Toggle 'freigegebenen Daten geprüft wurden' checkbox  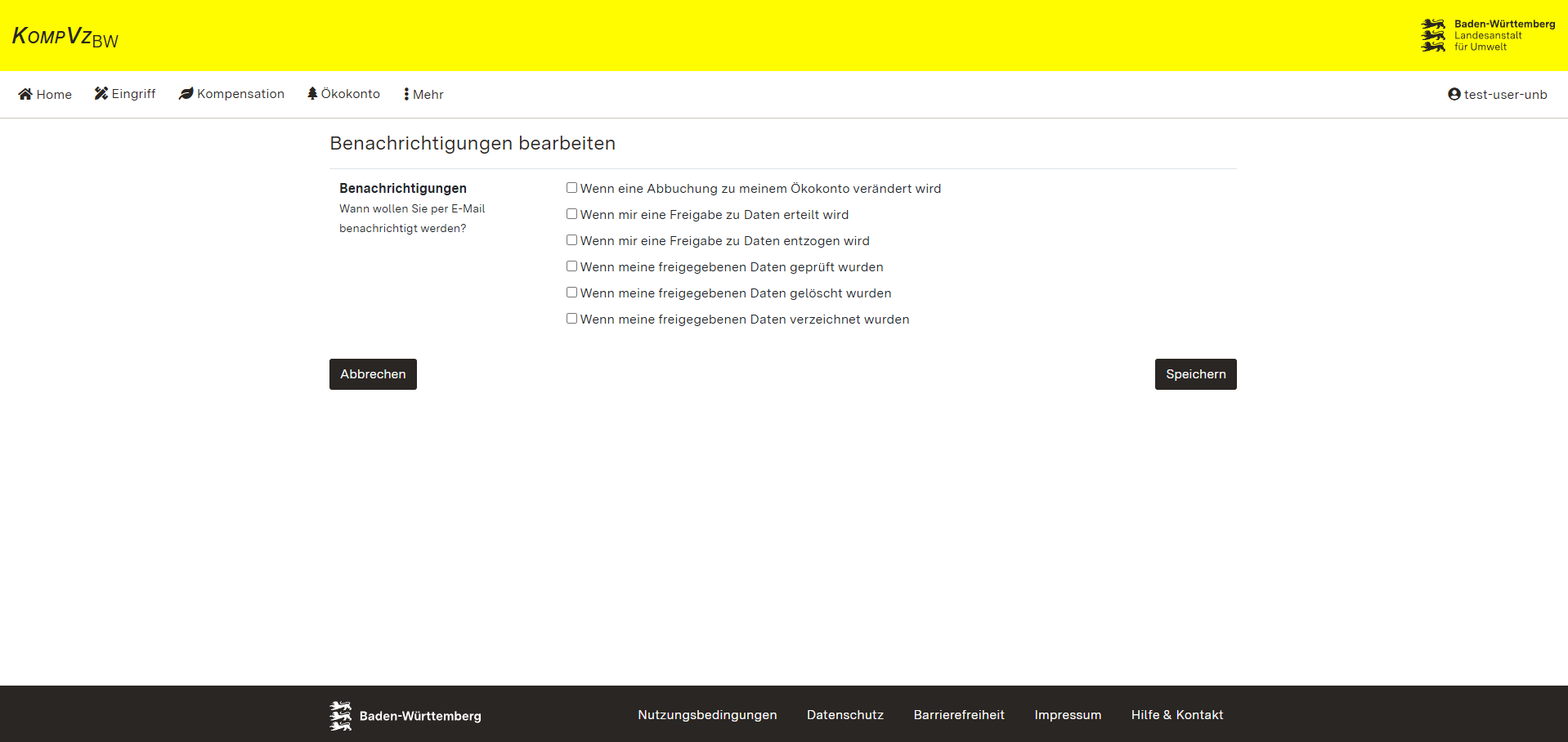pos(572,266)
